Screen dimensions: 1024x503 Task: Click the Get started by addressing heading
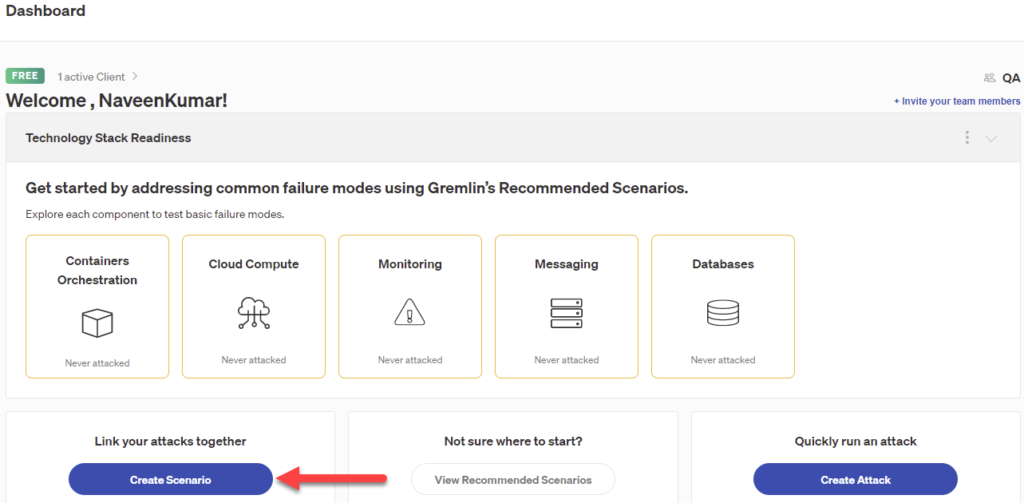point(357,189)
